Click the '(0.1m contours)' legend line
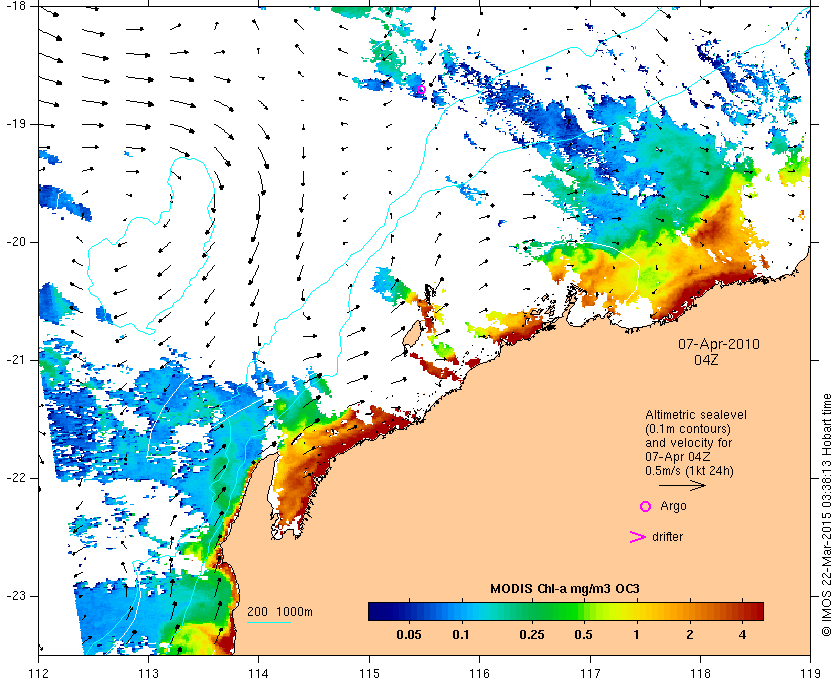Image resolution: width=840 pixels, height=680 pixels. (688, 429)
